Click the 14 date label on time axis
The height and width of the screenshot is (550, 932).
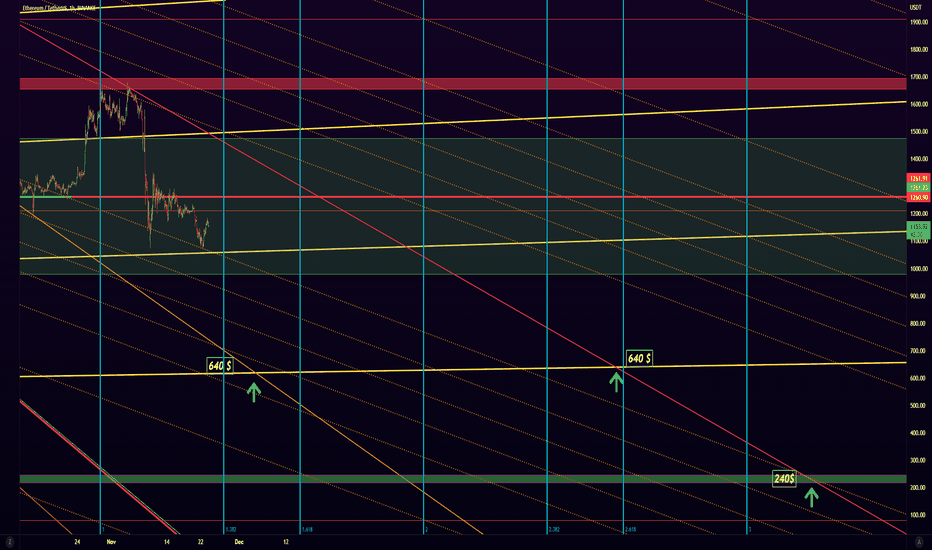[167, 542]
